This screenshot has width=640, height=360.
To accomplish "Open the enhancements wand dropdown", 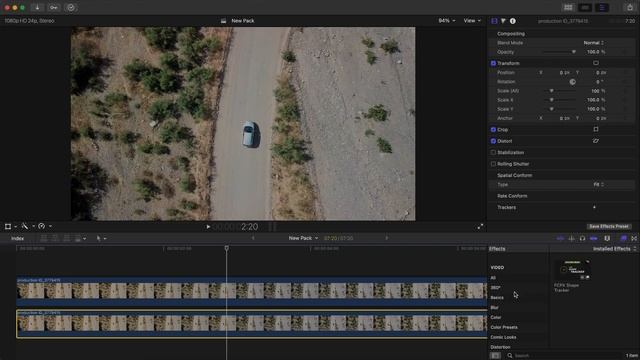I will point(27,226).
